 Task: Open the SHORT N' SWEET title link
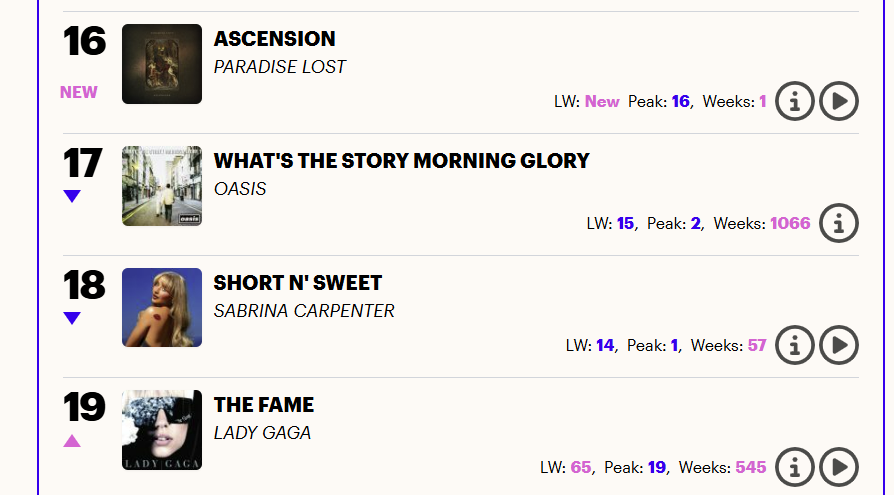[298, 283]
